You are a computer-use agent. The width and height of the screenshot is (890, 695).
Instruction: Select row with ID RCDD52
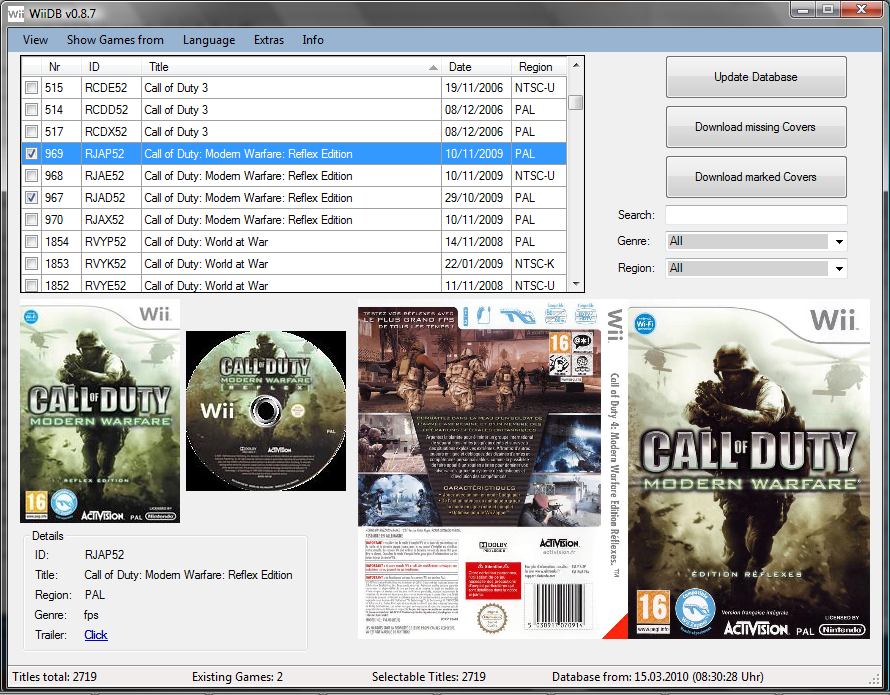click(294, 110)
